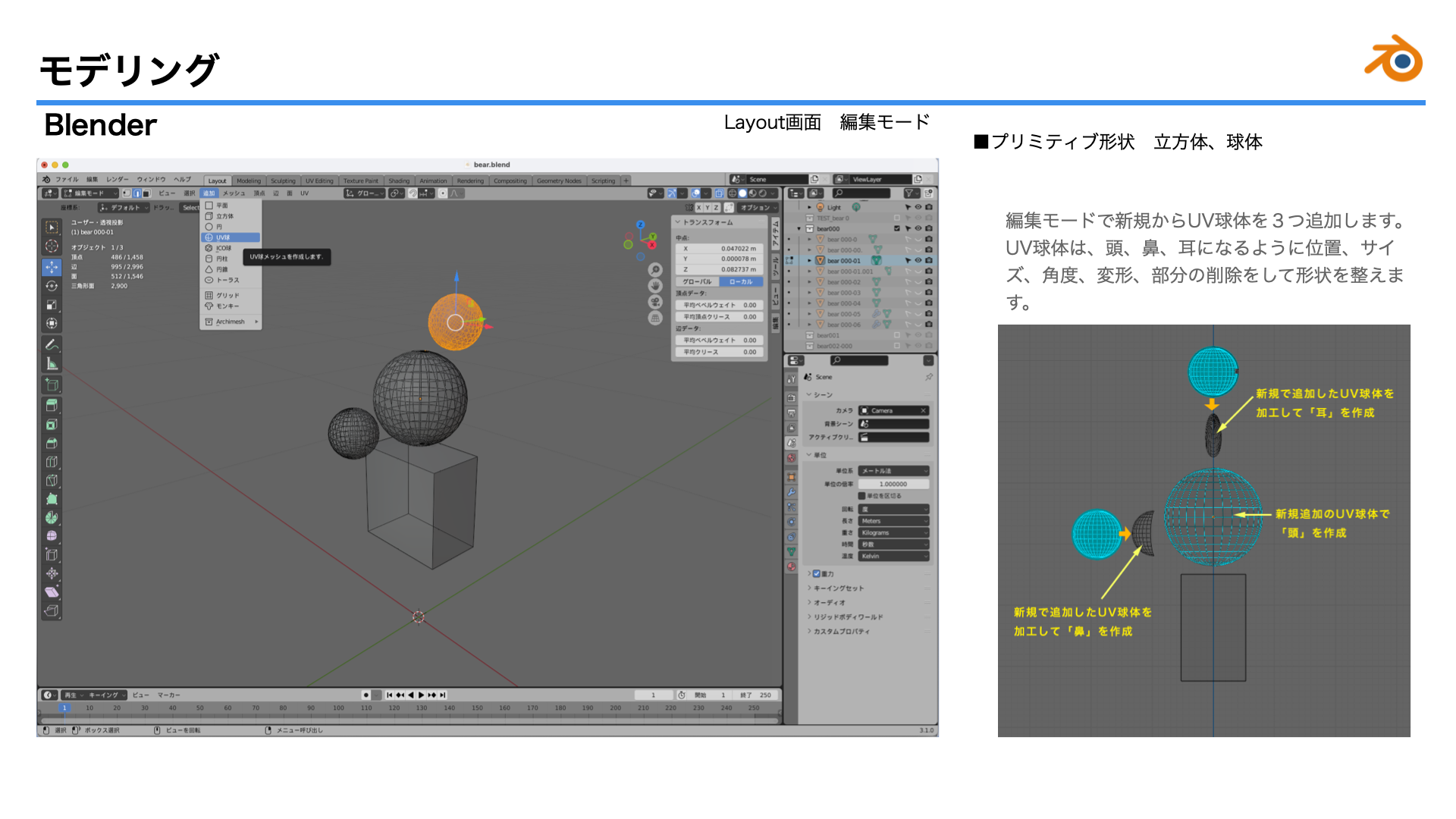Viewport: 1456px width, 819px height.
Task: Enable face select mode
Action: point(147,193)
